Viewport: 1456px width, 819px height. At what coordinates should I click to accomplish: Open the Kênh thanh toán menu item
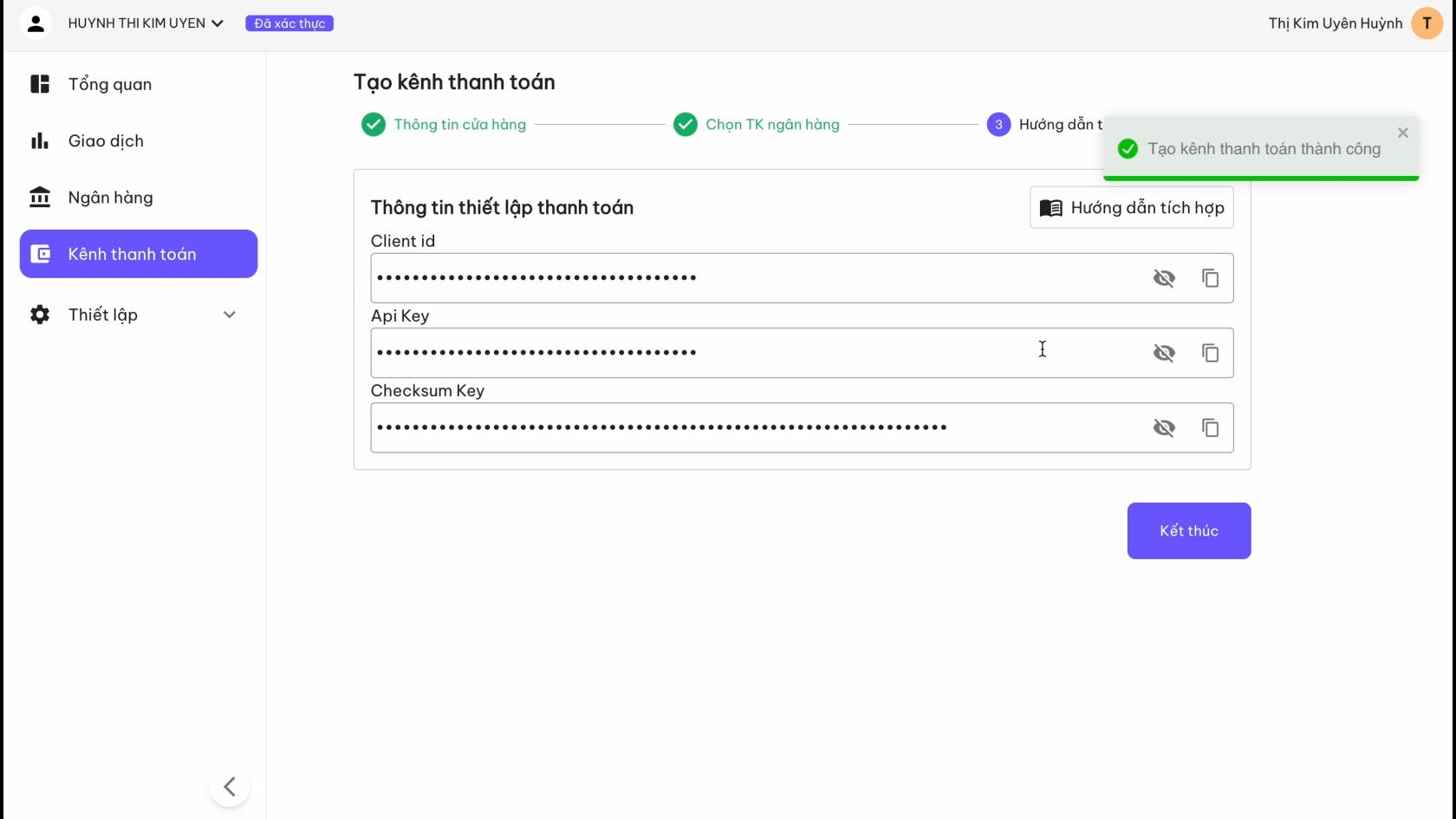(x=139, y=254)
